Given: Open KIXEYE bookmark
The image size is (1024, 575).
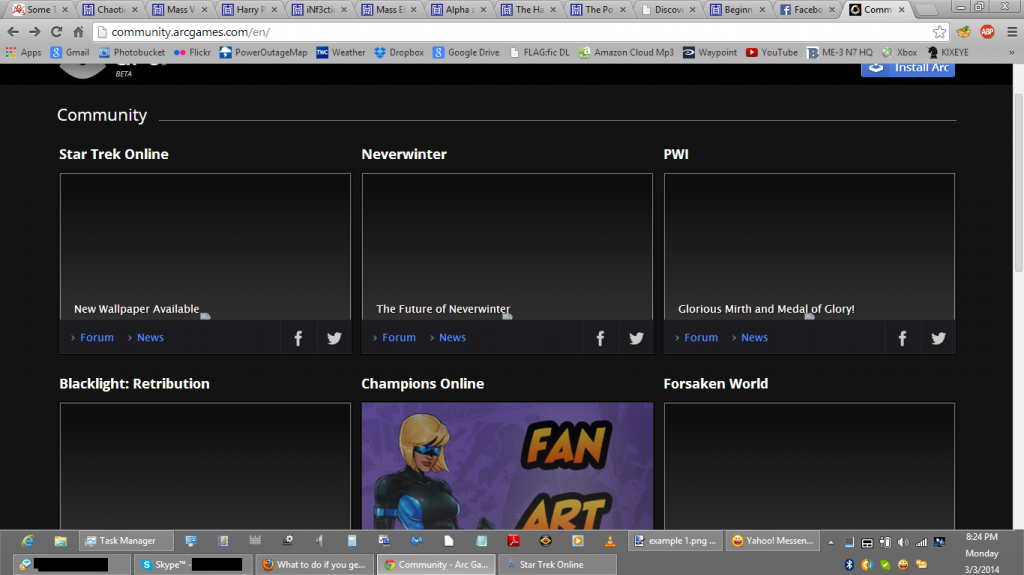Looking at the screenshot, I should click(948, 52).
